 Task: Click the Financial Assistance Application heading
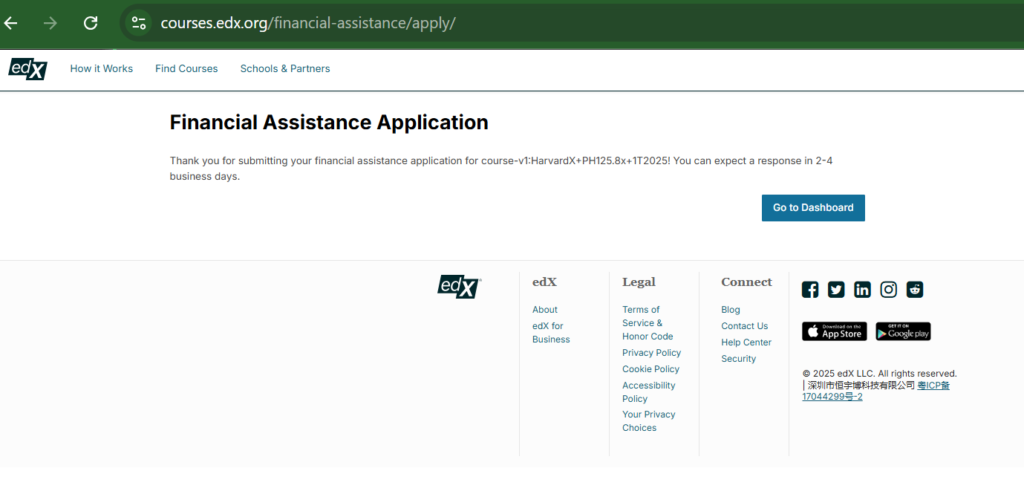click(328, 122)
